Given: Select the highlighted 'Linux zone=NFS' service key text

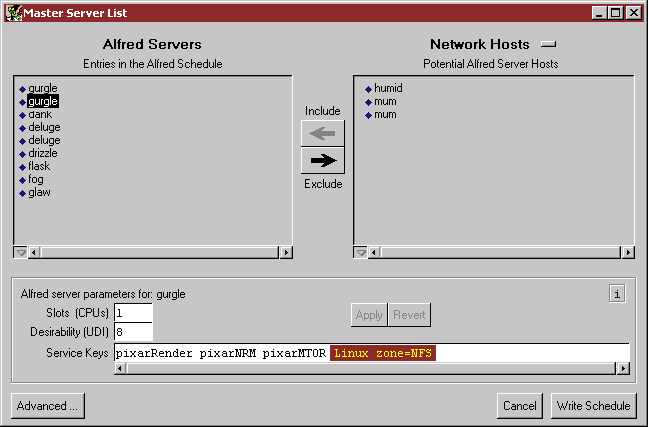Looking at the screenshot, I should click(383, 353).
